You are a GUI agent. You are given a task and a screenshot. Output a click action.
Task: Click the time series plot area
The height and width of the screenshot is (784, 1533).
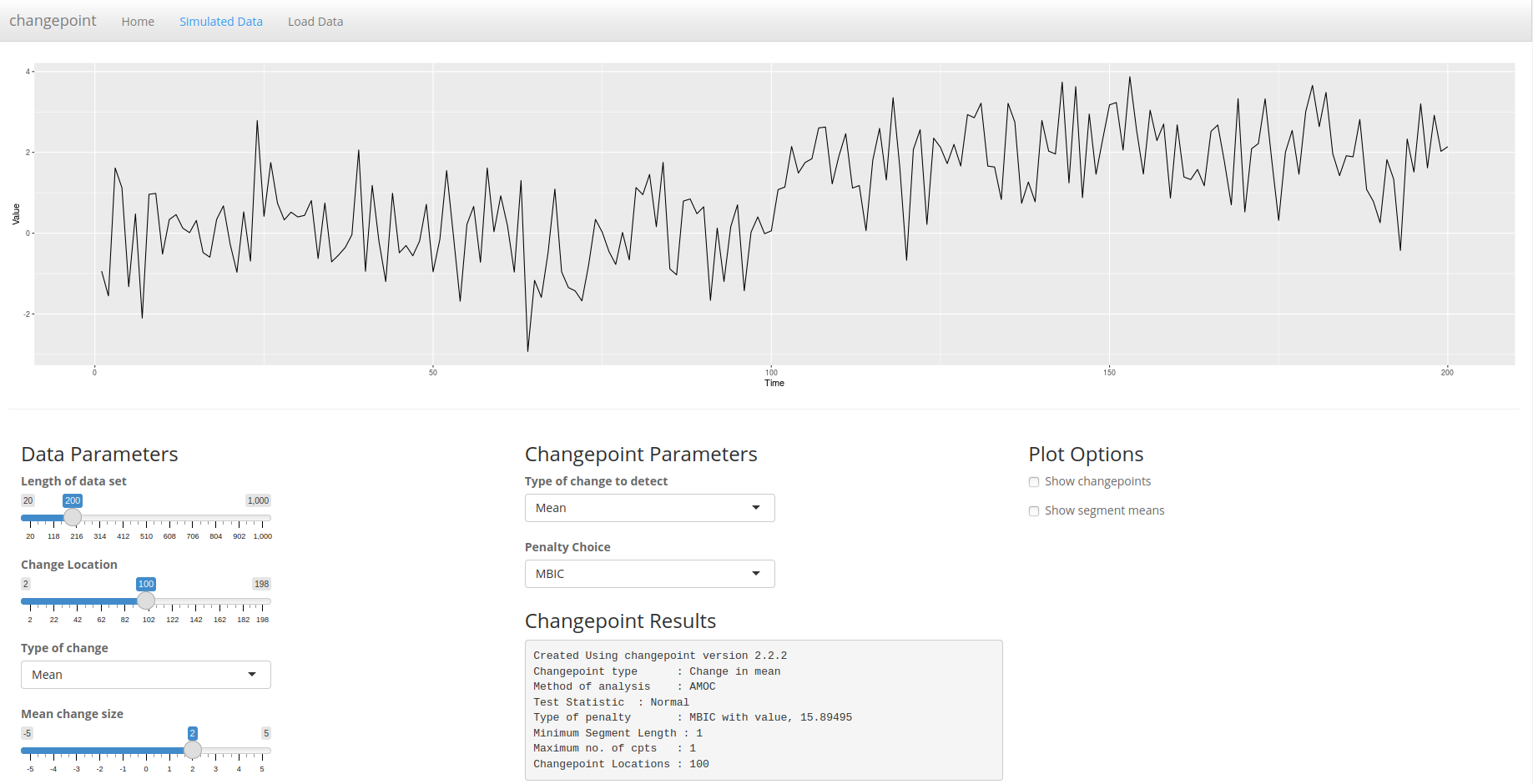[x=768, y=213]
